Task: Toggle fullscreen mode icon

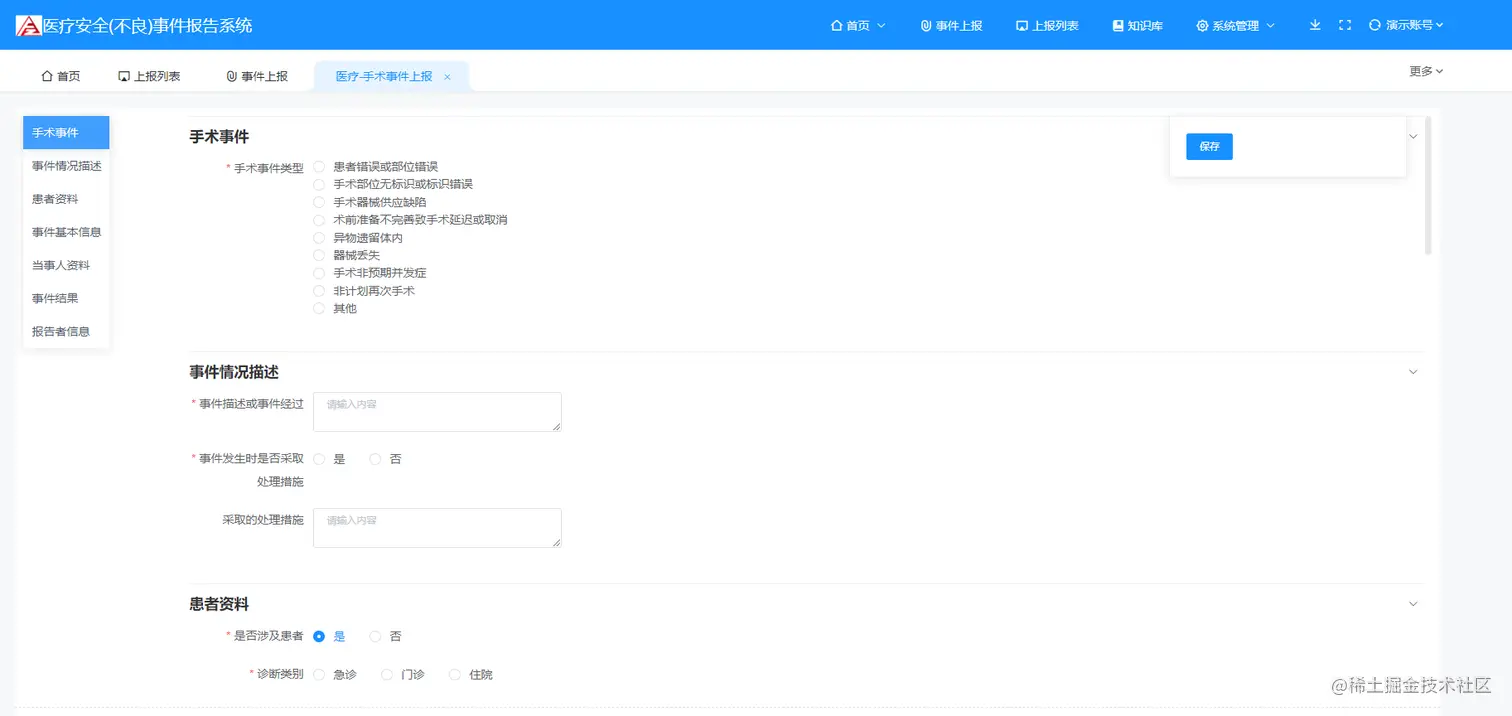Action: click(x=1345, y=25)
